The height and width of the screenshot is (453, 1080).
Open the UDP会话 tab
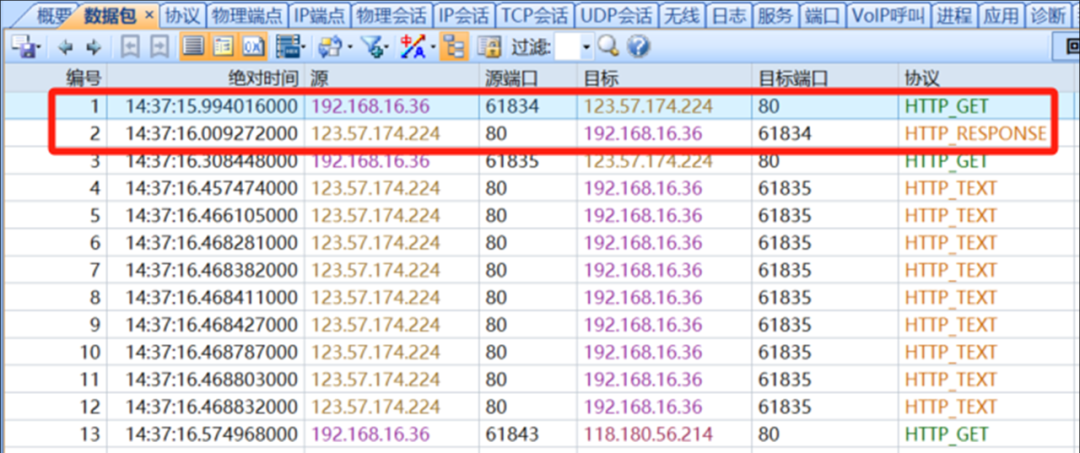tap(615, 14)
